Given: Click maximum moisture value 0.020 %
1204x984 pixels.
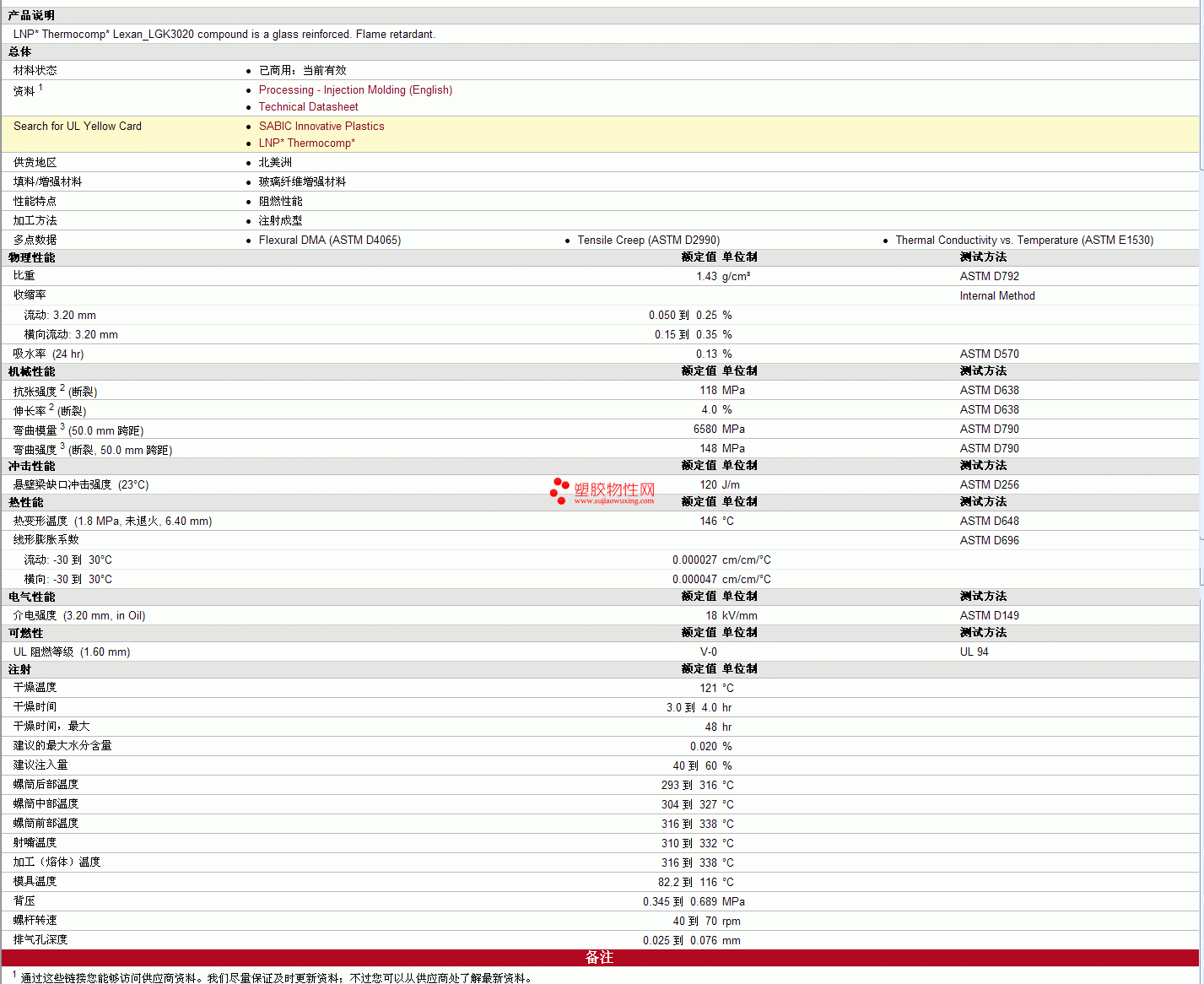Looking at the screenshot, I should pyautogui.click(x=711, y=747).
